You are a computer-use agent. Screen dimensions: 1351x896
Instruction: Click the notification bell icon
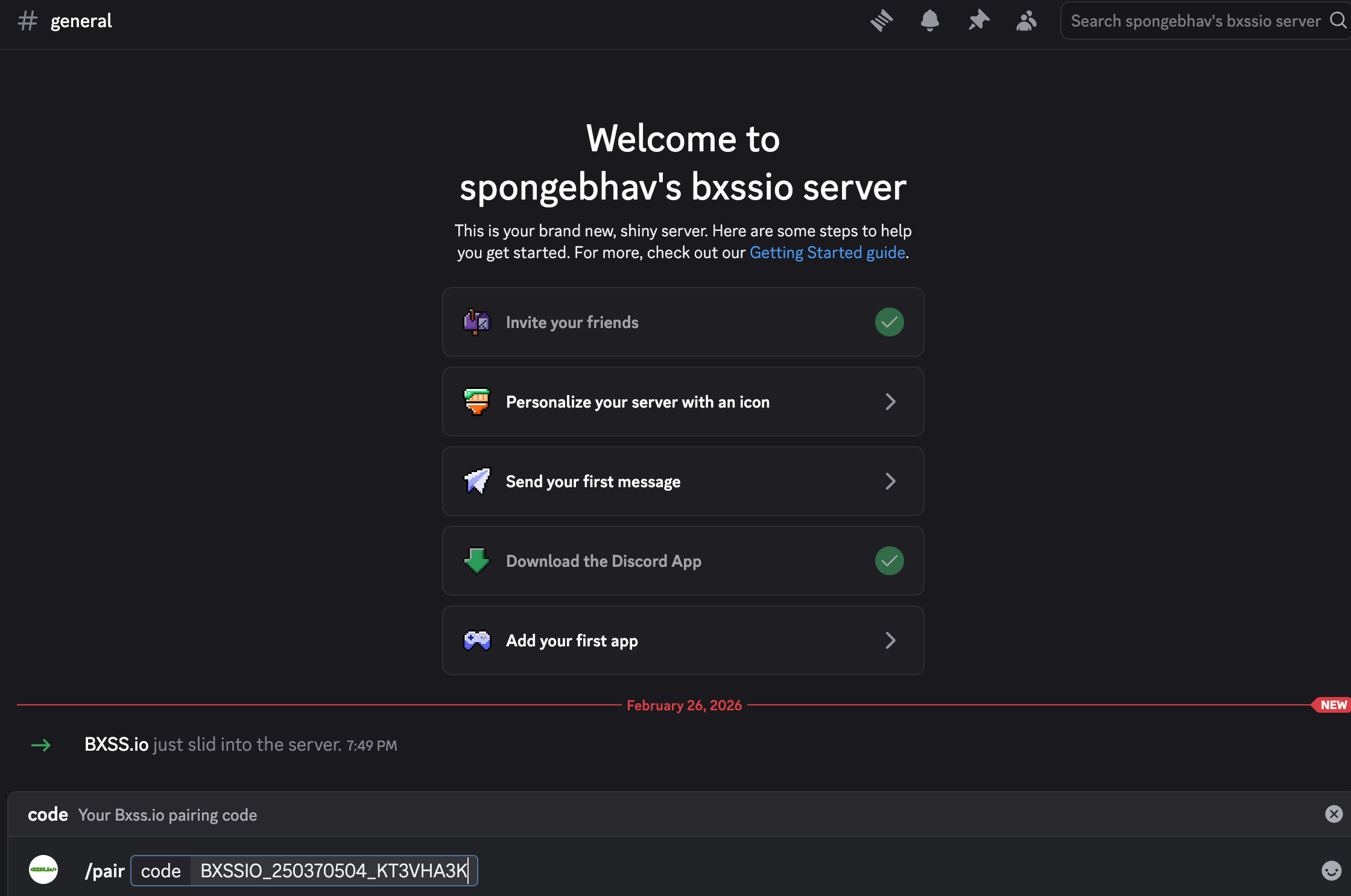929,21
